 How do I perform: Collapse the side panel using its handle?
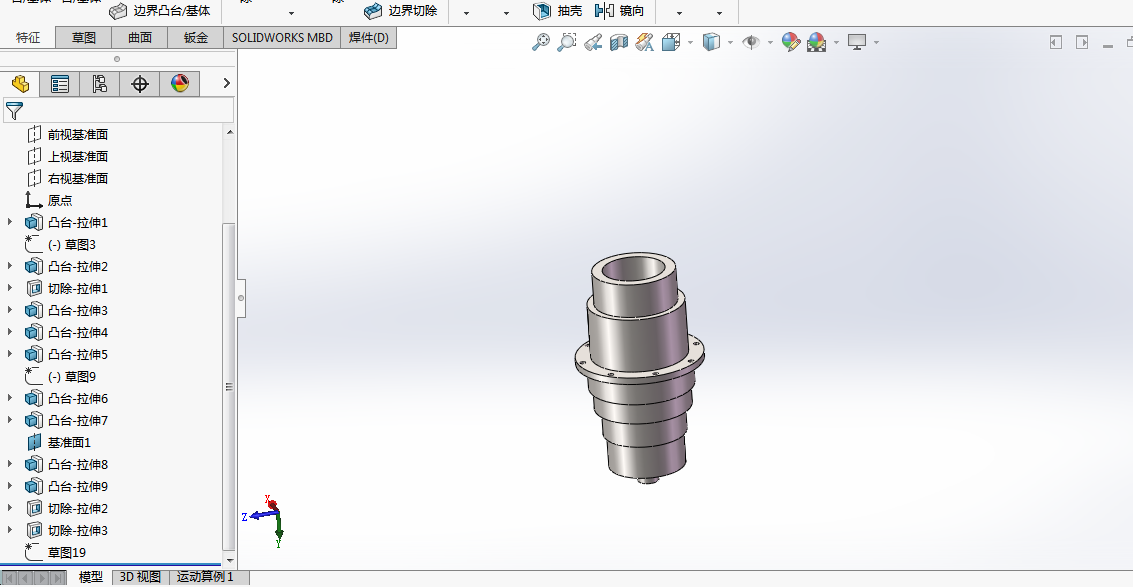click(x=241, y=298)
